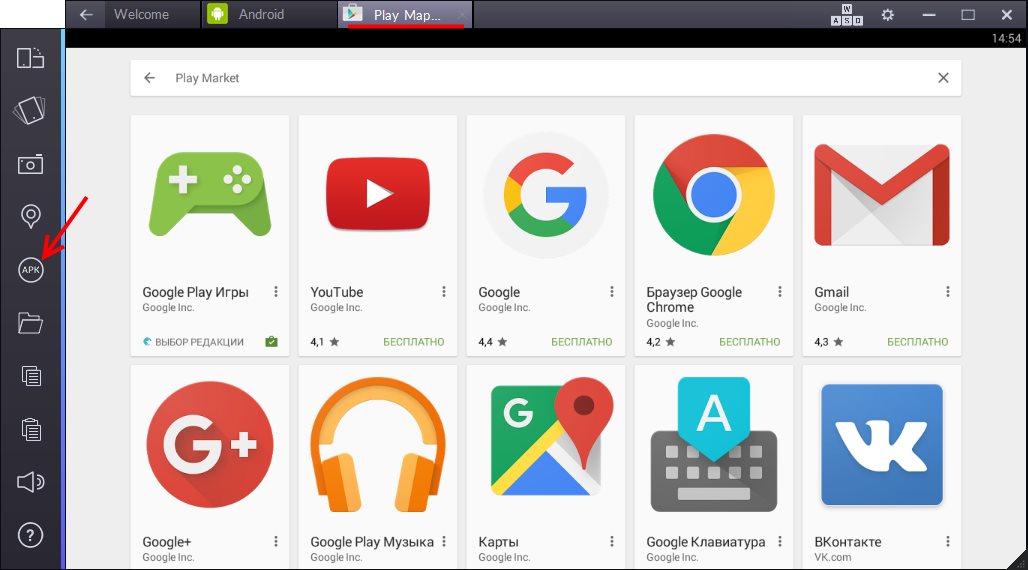Go back using the Play Market search arrow
This screenshot has height=570, width=1028.
pos(149,78)
